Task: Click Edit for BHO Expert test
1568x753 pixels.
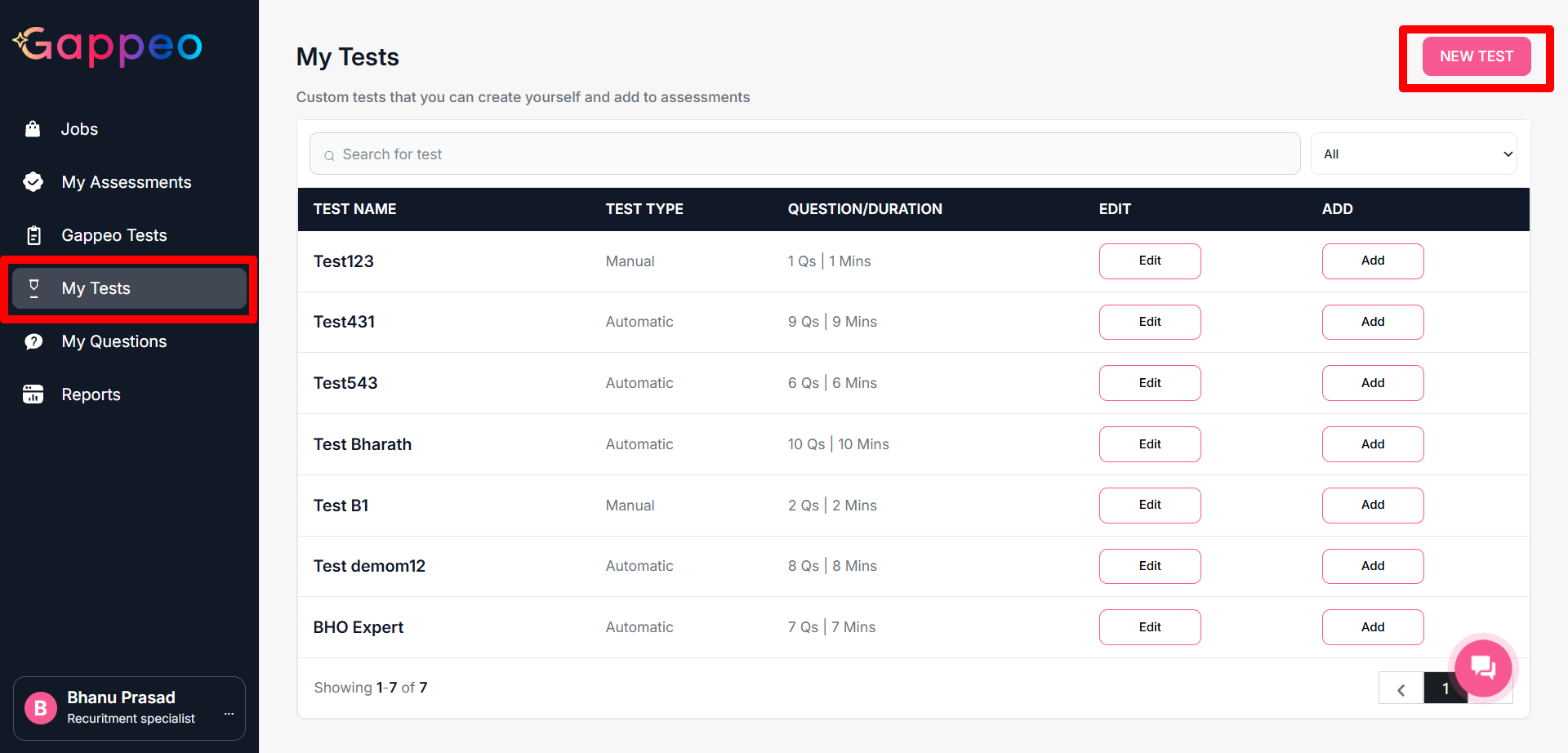Action: [x=1149, y=627]
